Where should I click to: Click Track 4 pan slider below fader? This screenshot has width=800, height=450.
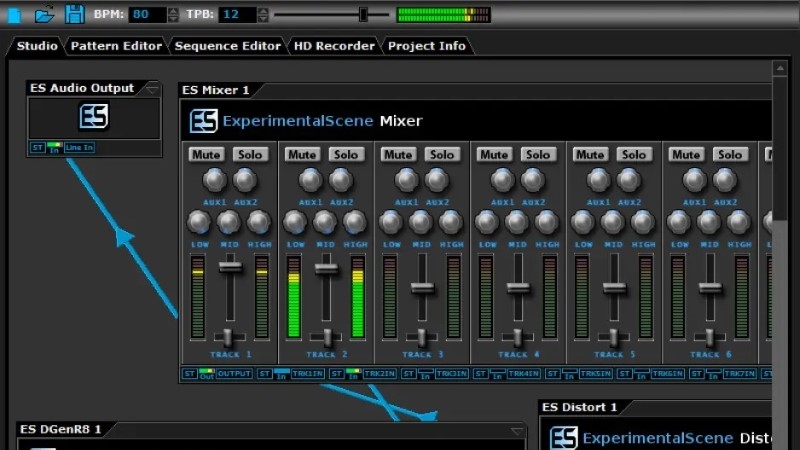(517, 336)
